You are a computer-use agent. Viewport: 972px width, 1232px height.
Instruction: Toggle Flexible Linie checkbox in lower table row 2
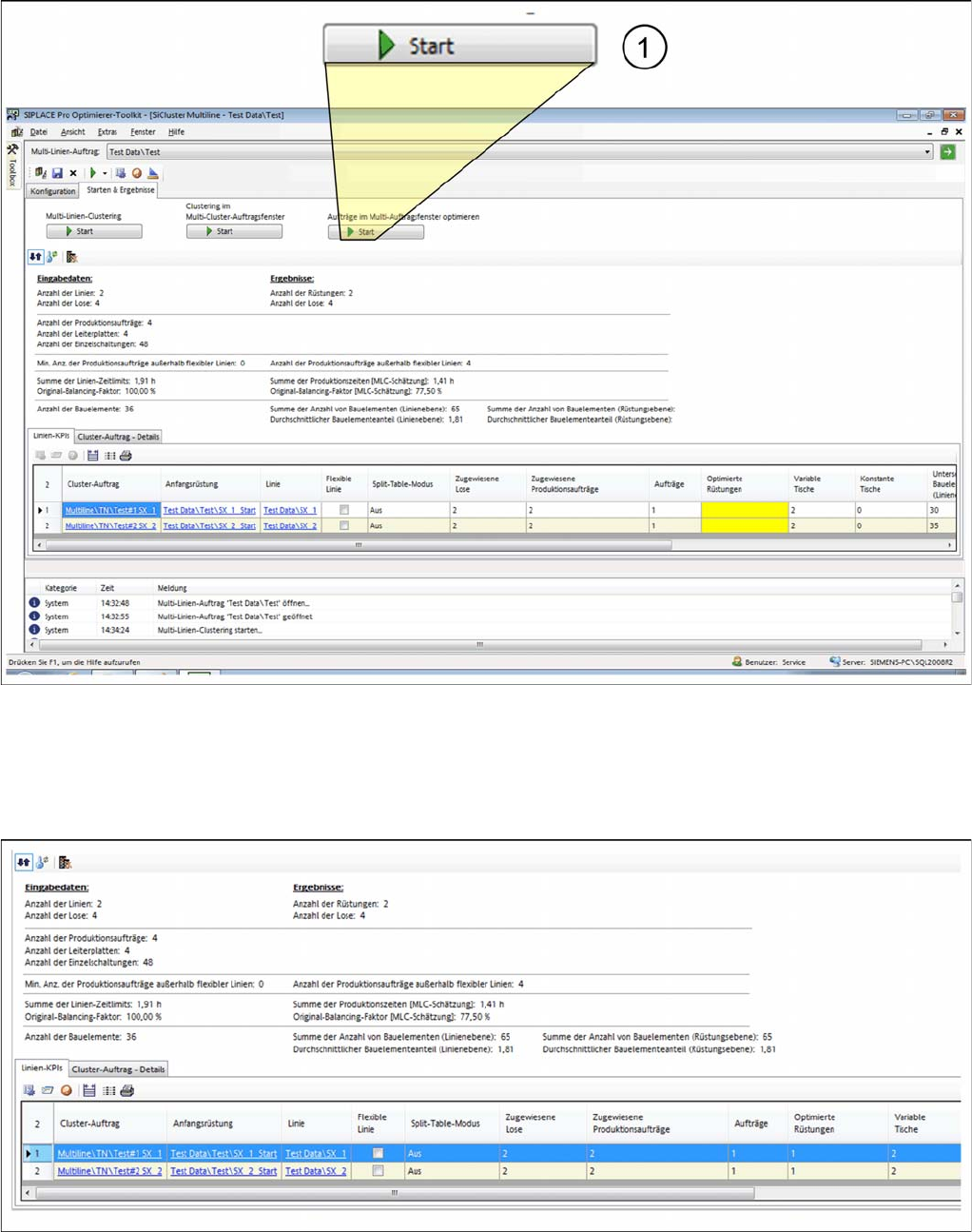click(378, 1171)
